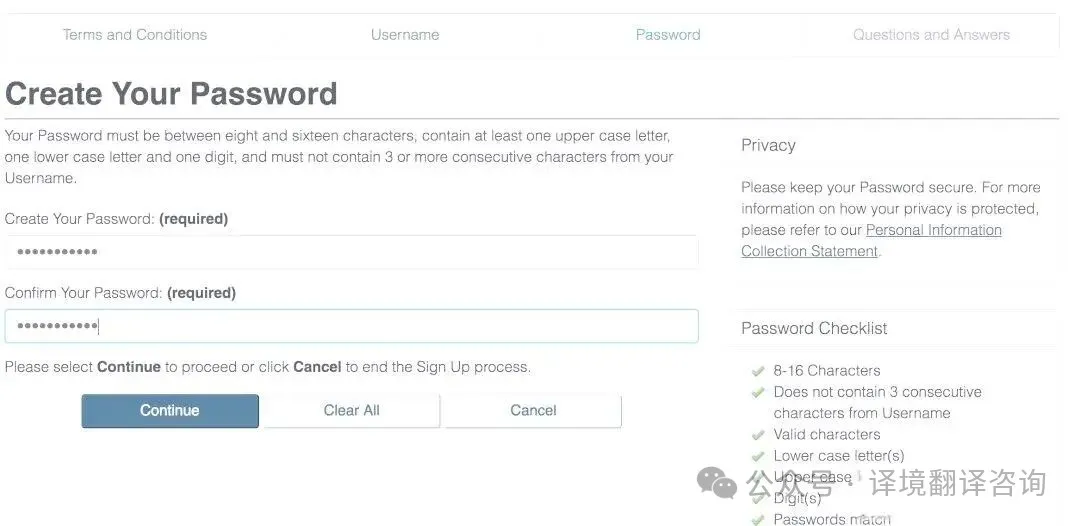Open the Personal Information Collection Statement link
Image resolution: width=1080 pixels, height=526 pixels.
click(933, 230)
